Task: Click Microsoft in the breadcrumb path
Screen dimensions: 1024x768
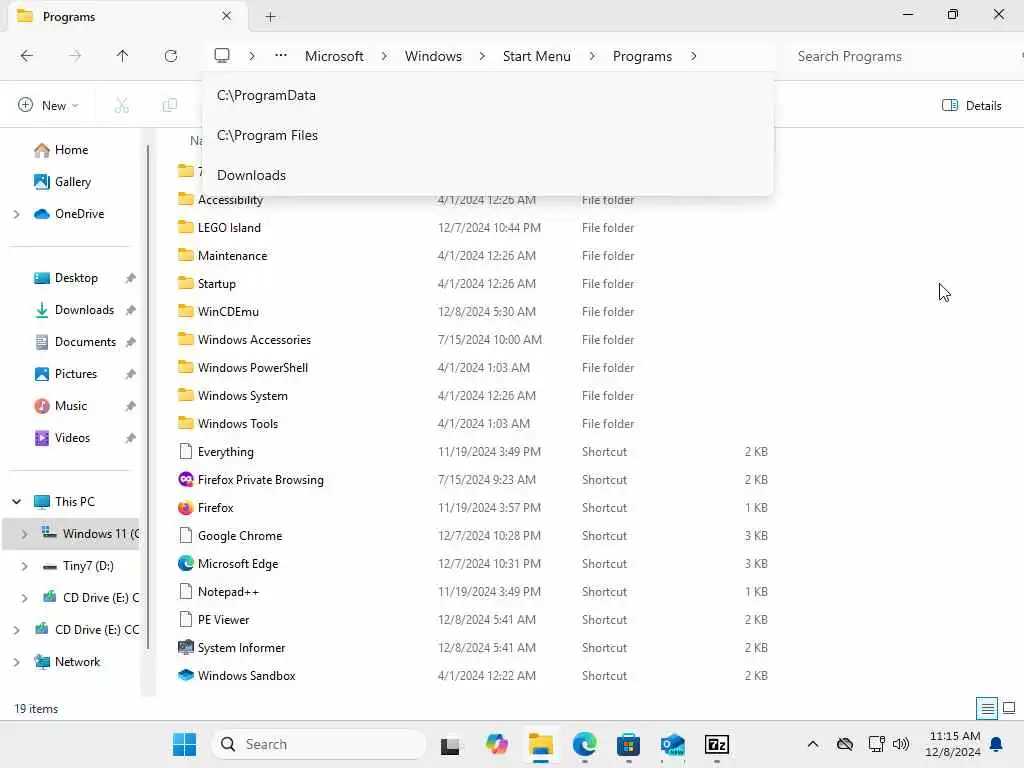Action: click(334, 56)
